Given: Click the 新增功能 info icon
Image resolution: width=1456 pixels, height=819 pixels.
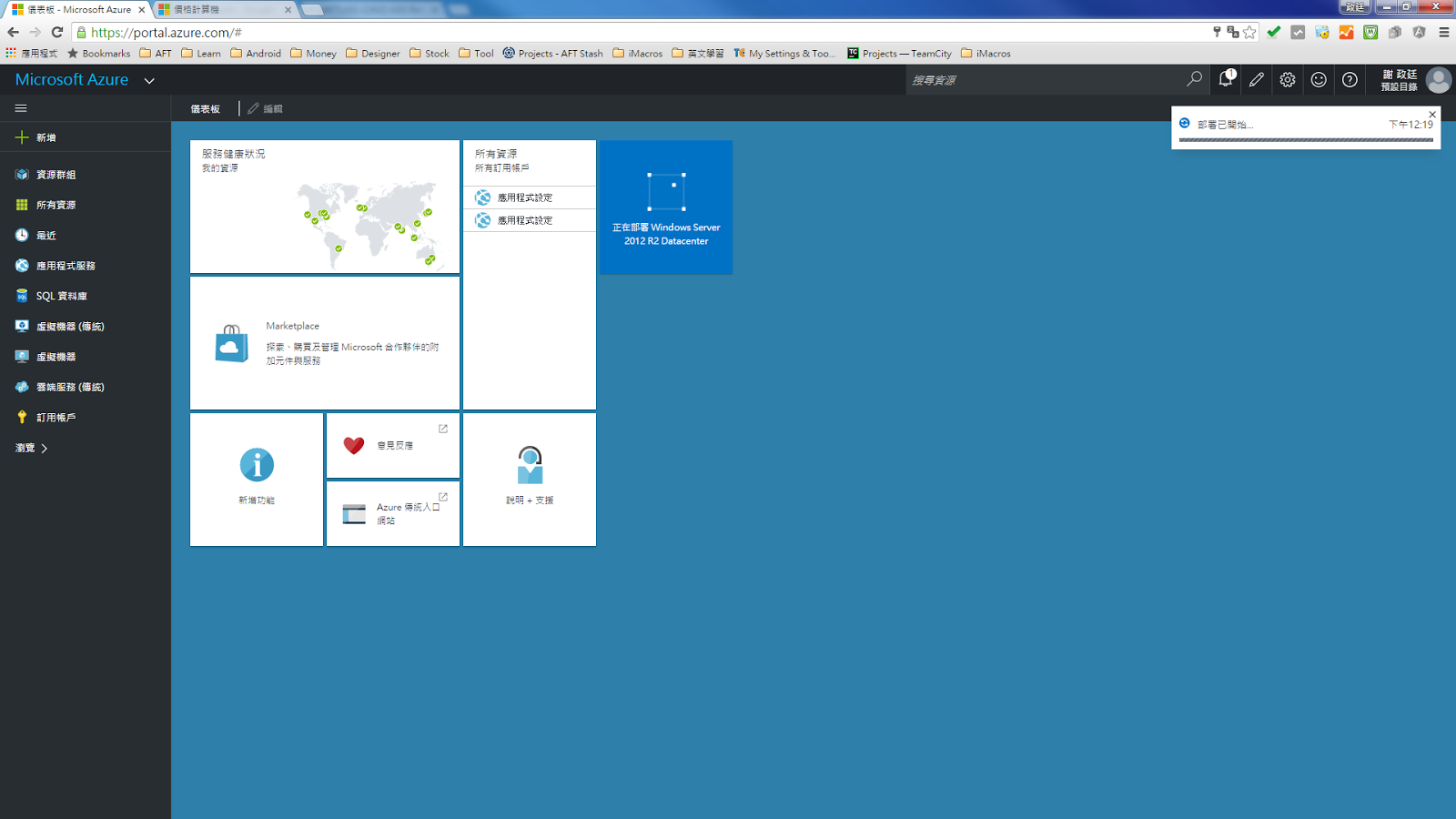Looking at the screenshot, I should click(x=257, y=465).
